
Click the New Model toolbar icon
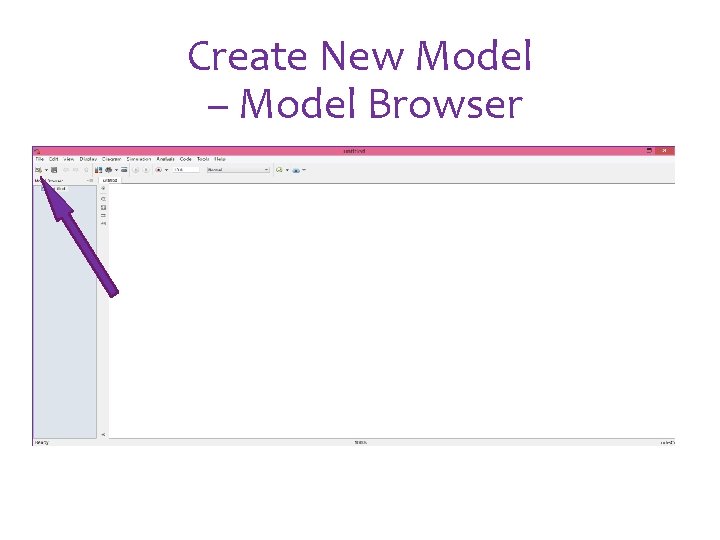pyautogui.click(x=39, y=170)
